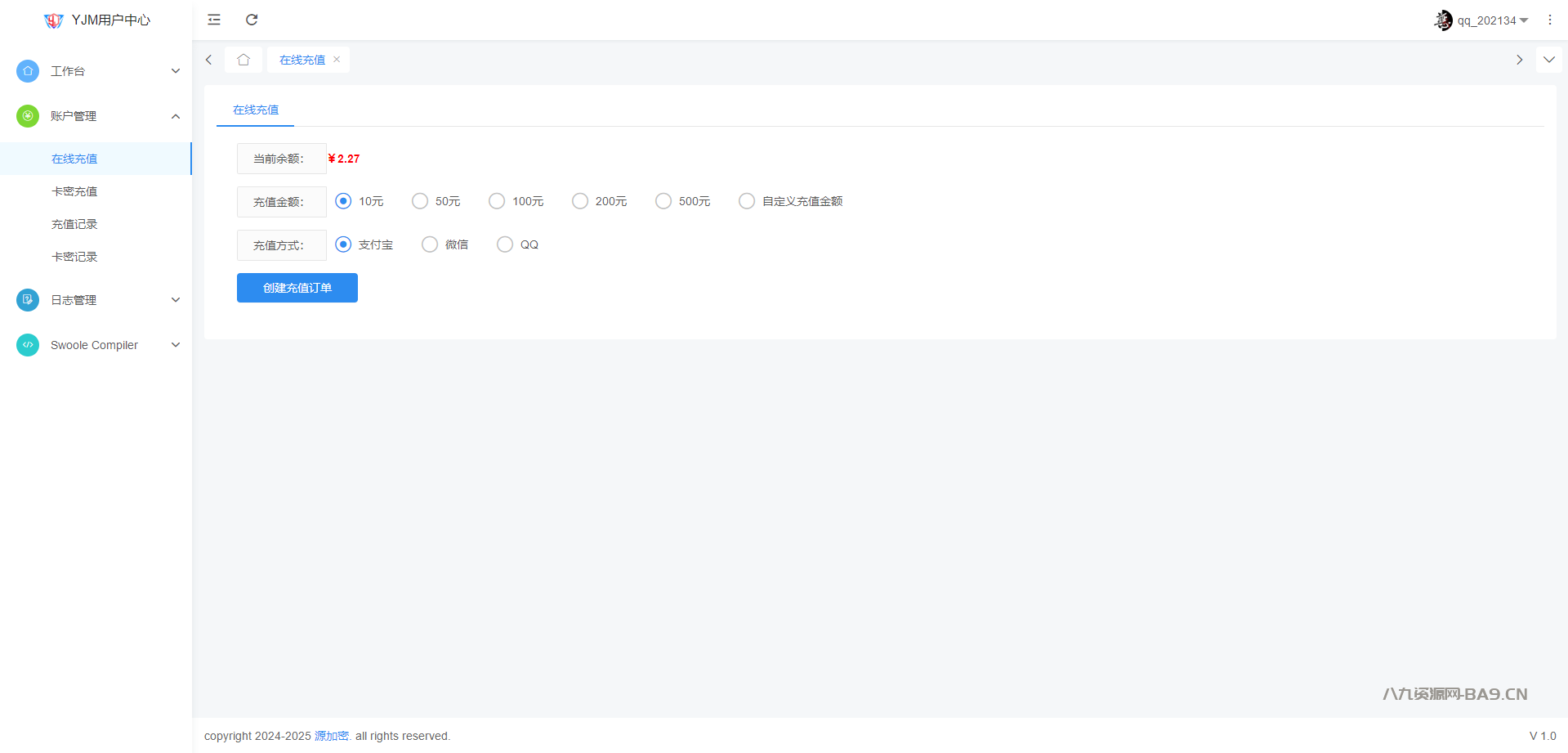Close the 在线充值 tab

(337, 60)
